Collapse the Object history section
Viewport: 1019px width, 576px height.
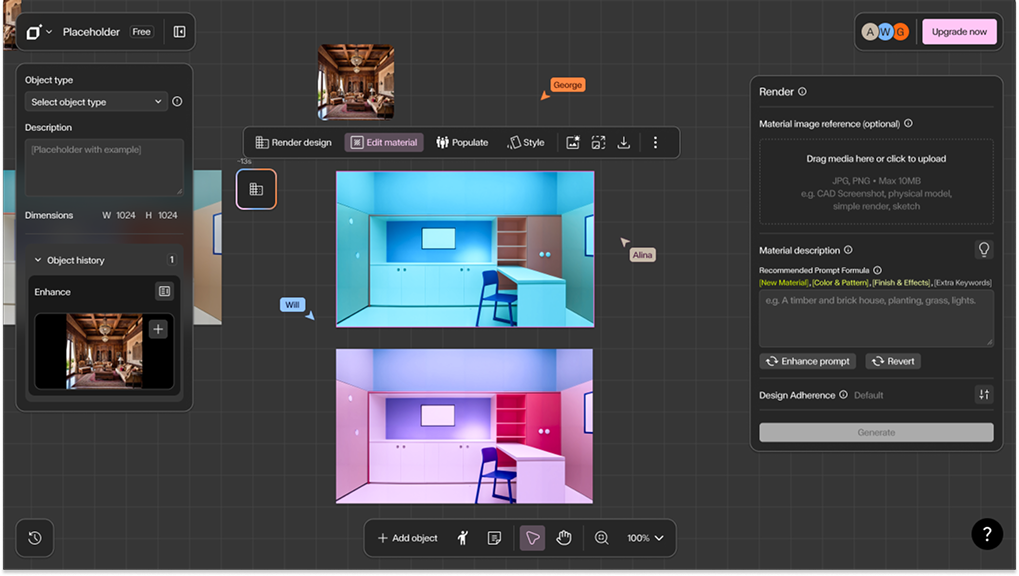click(x=37, y=260)
